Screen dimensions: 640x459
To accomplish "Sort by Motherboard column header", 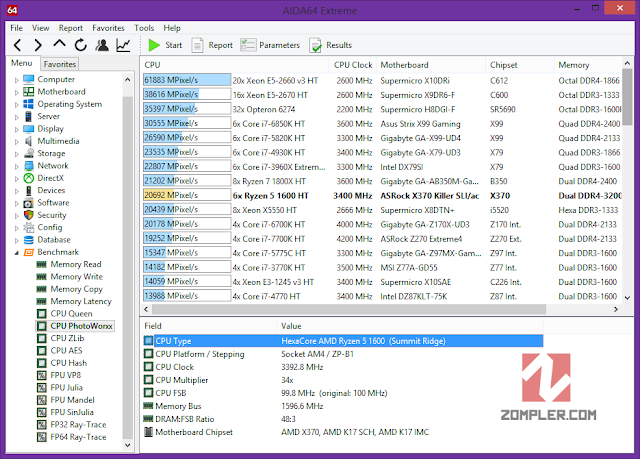I will point(431,65).
